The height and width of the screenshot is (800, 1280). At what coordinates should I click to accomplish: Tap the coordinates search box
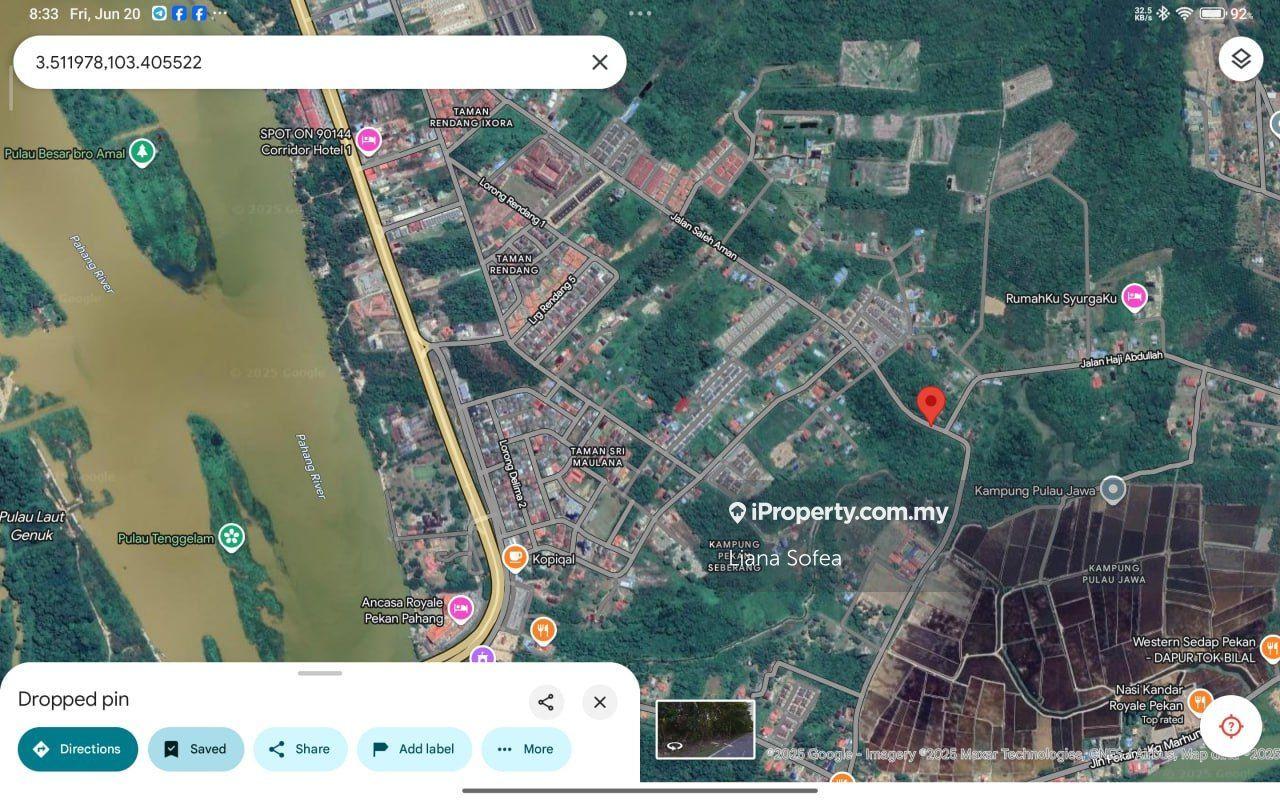point(300,62)
